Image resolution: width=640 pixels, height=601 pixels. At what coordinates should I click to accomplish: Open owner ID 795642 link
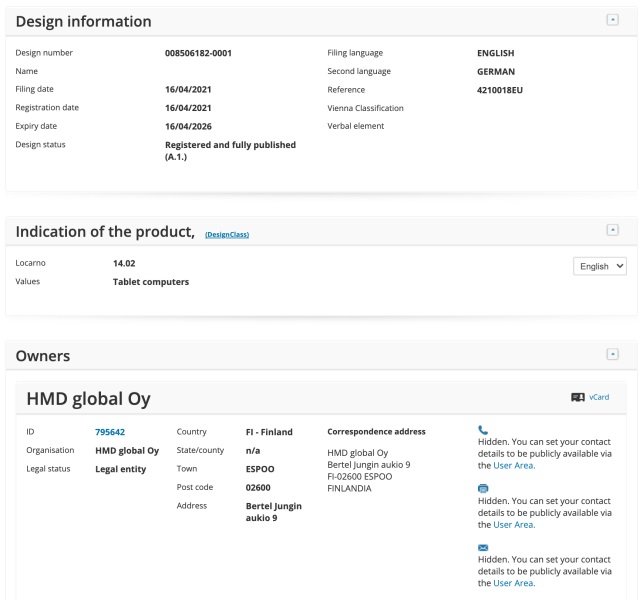point(109,432)
